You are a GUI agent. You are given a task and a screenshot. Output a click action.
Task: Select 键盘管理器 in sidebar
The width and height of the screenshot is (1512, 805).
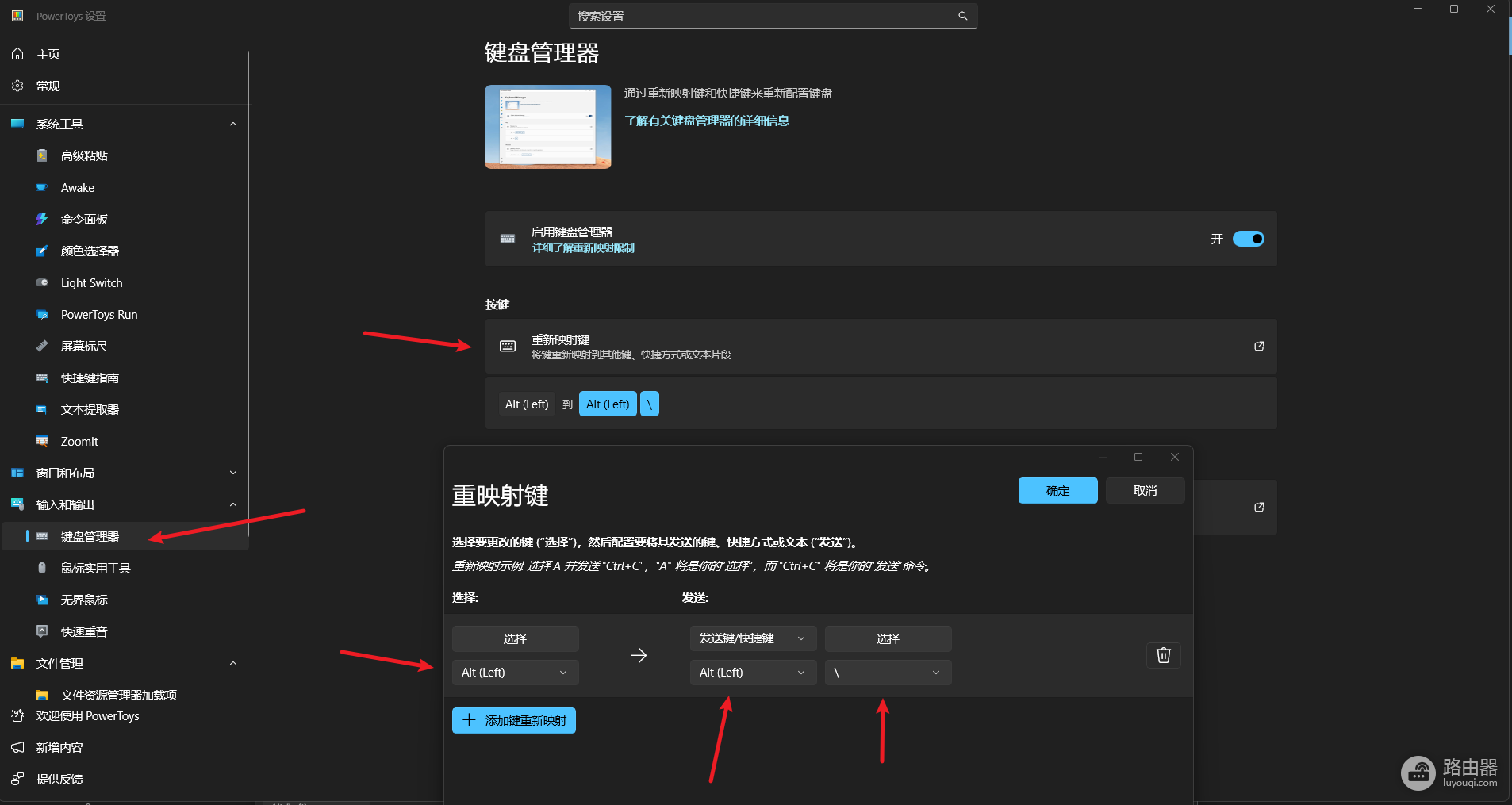(125, 536)
